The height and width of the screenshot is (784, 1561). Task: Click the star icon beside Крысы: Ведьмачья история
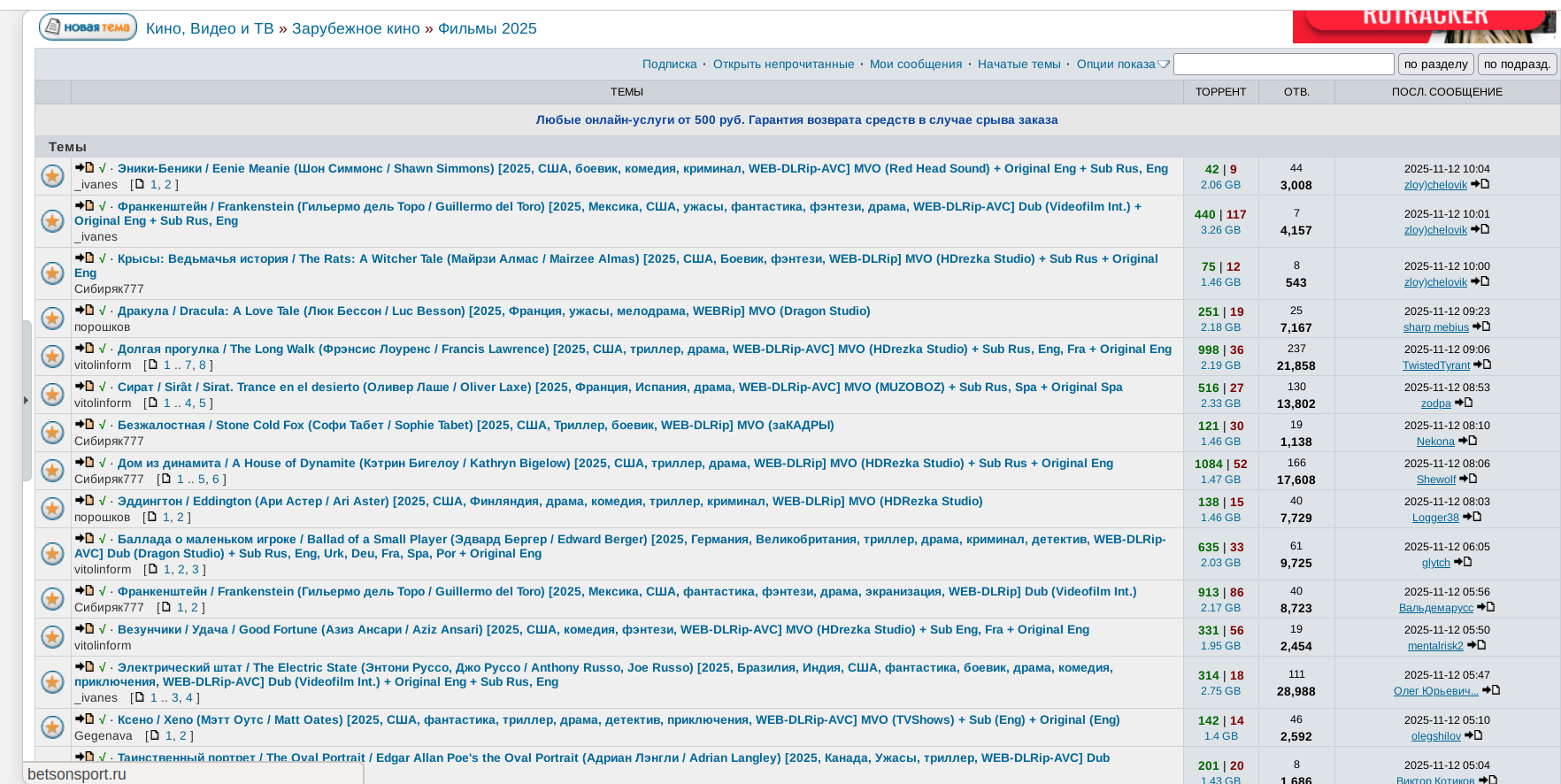(x=53, y=273)
